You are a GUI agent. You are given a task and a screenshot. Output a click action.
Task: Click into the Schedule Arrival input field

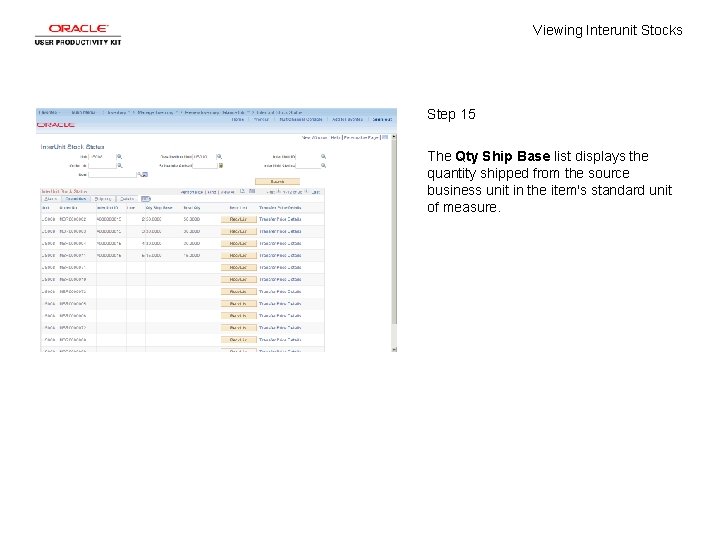(205, 165)
